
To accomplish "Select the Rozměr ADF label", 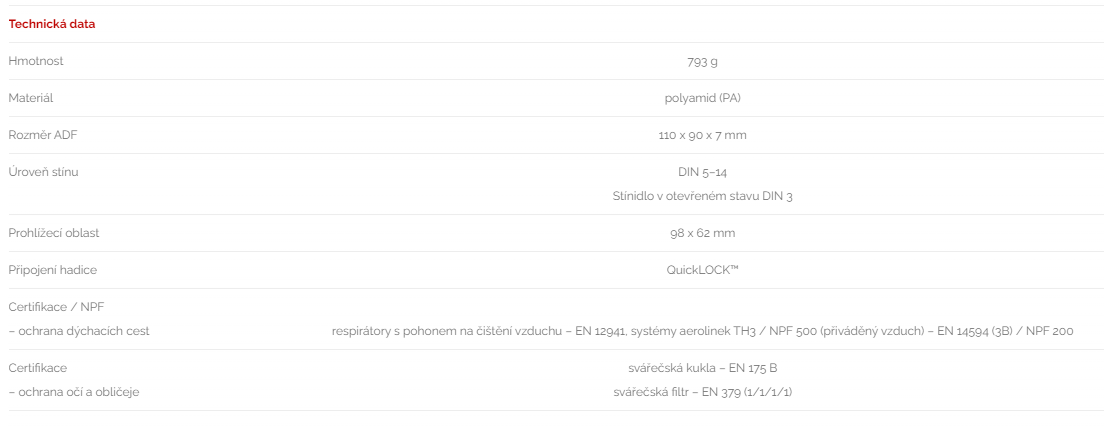I will tap(43, 135).
